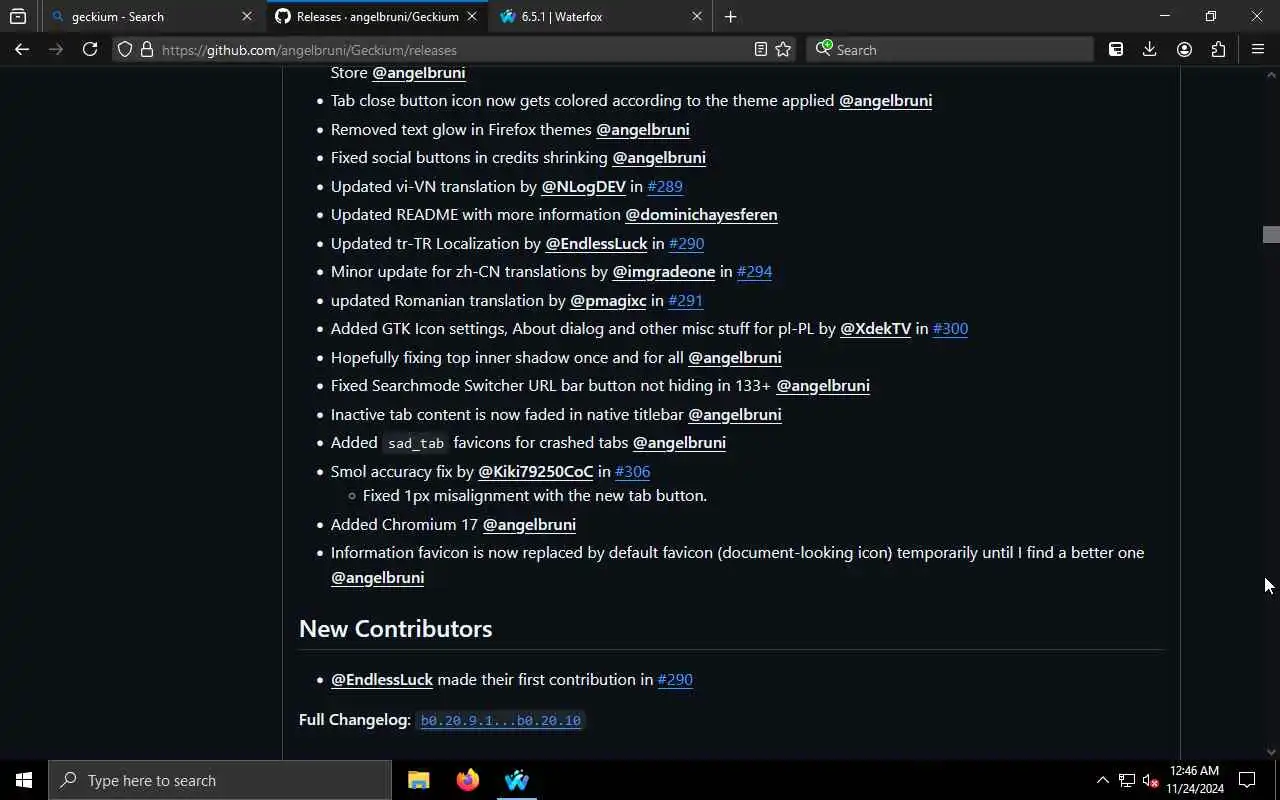Open Full Changelog b0.20.9.1...b0.20.10 link
1280x800 pixels.
click(x=500, y=720)
